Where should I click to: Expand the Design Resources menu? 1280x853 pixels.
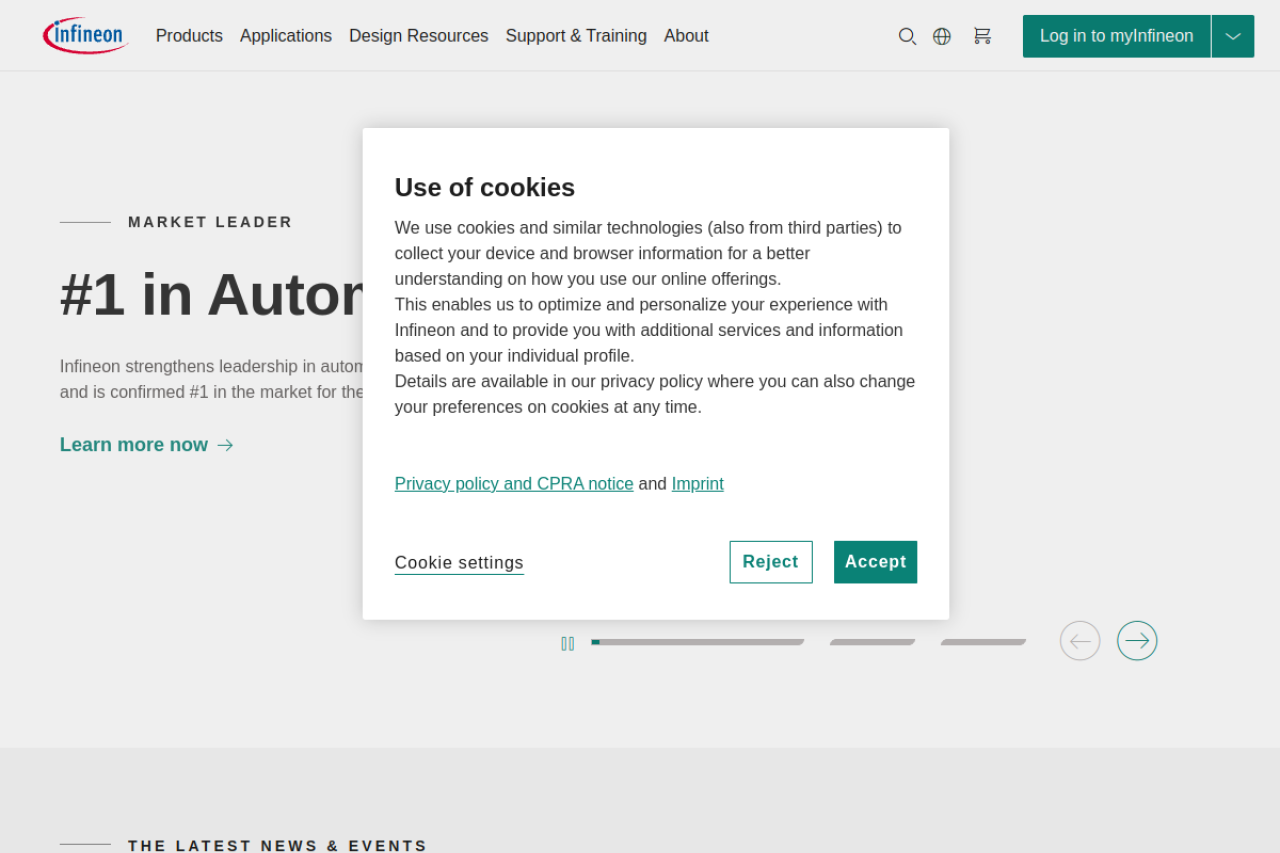(x=418, y=36)
